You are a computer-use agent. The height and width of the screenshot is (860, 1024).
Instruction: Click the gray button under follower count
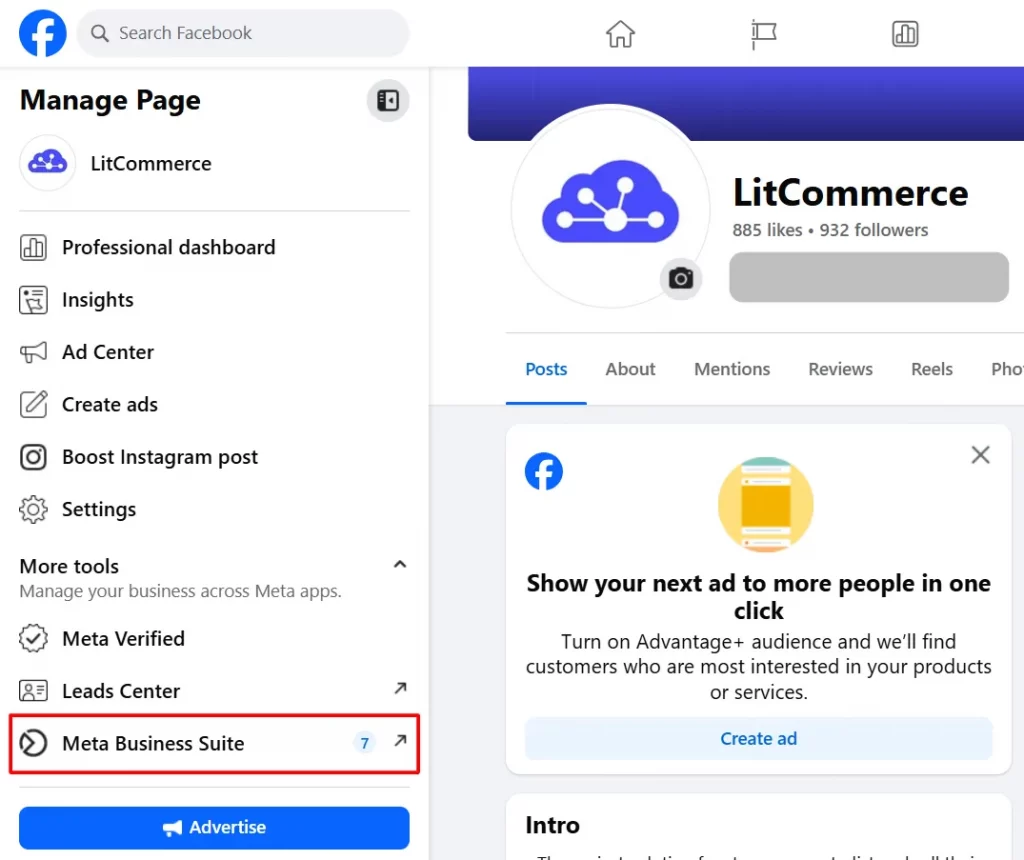click(x=869, y=278)
